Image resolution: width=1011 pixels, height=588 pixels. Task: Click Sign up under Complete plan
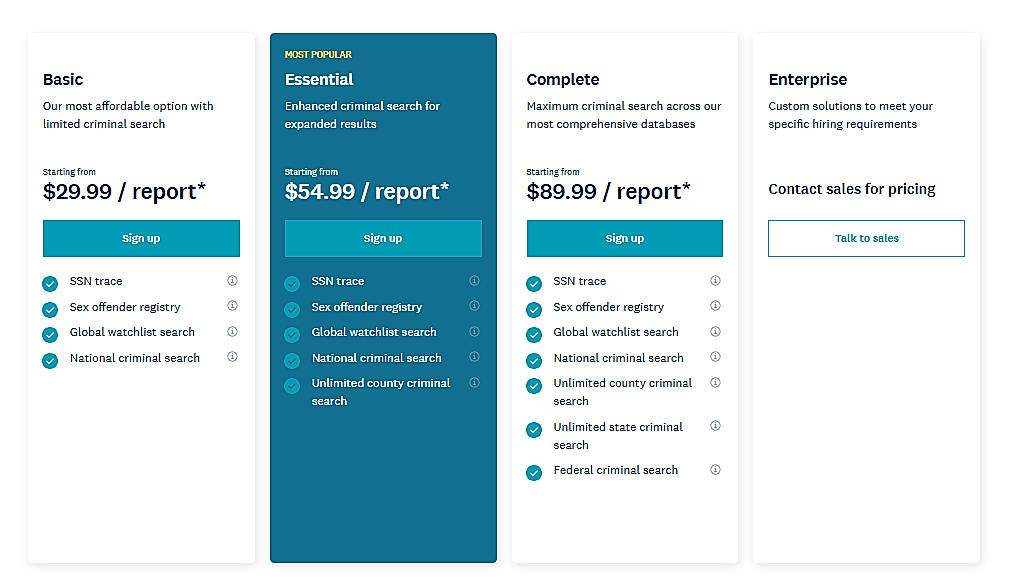[x=625, y=239]
